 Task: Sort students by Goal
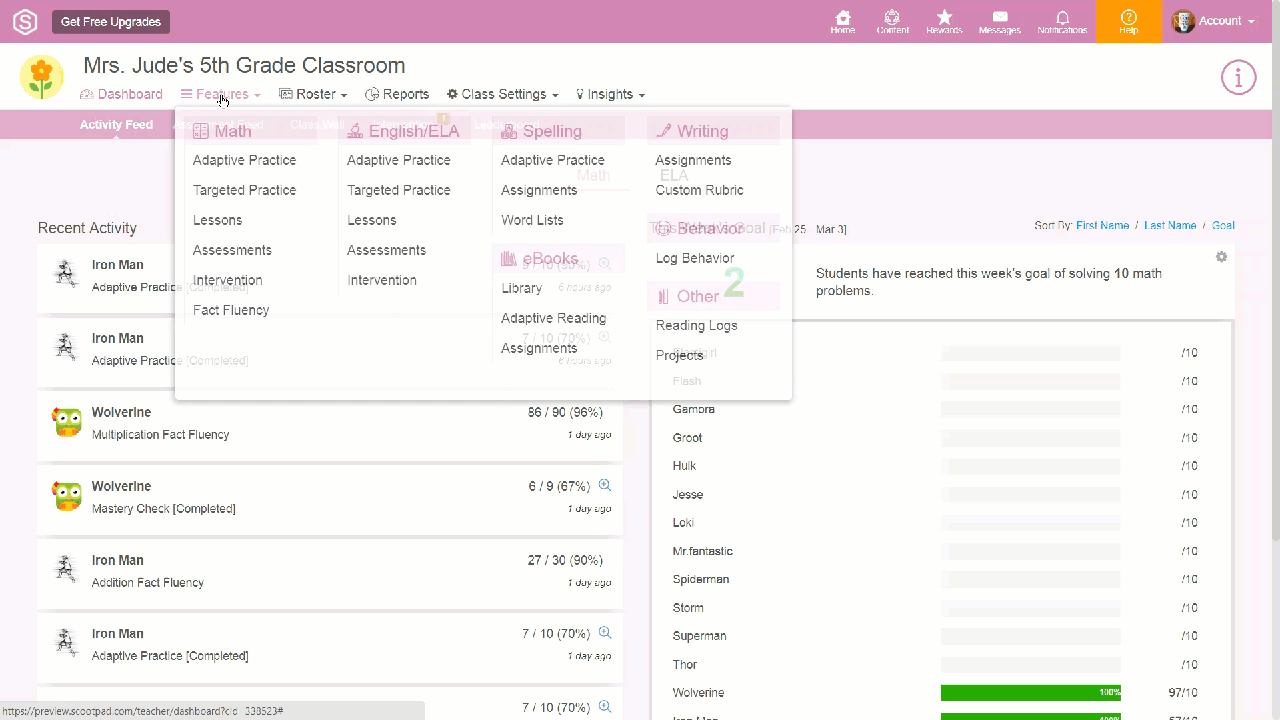point(1223,226)
